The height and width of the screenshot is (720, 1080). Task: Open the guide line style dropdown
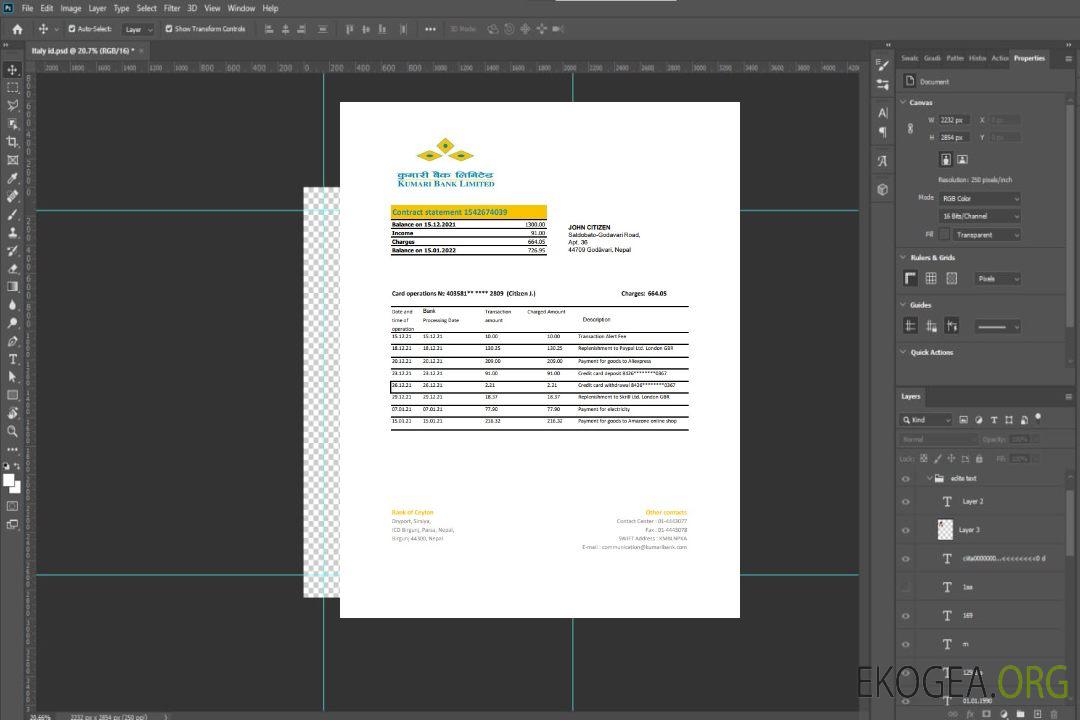[x=997, y=327]
